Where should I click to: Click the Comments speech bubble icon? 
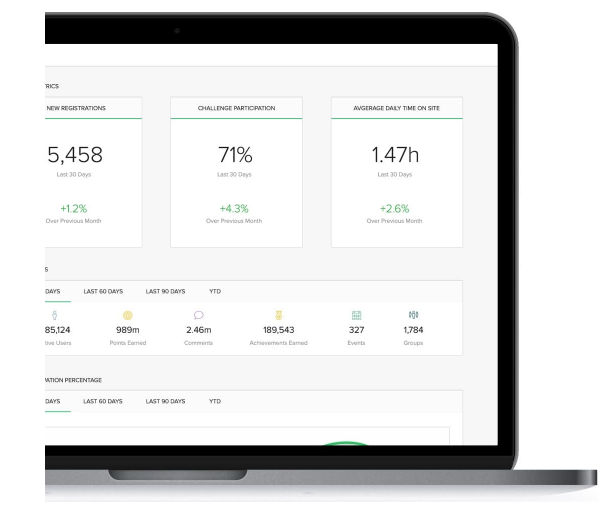tap(199, 315)
